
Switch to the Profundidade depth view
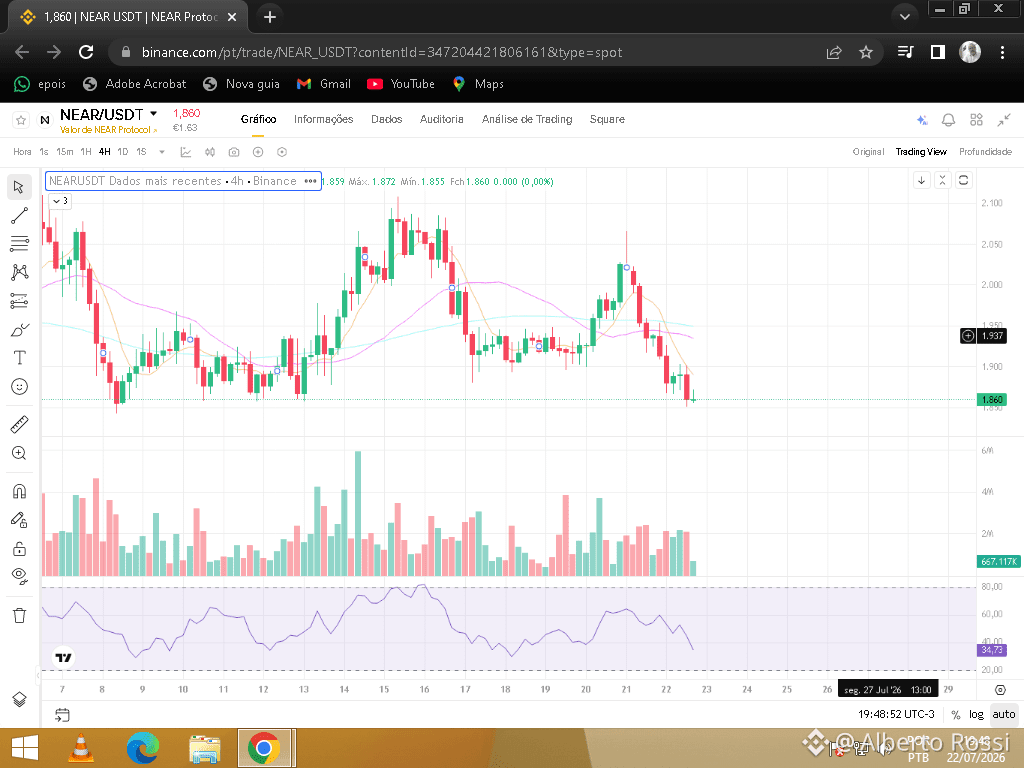[985, 152]
